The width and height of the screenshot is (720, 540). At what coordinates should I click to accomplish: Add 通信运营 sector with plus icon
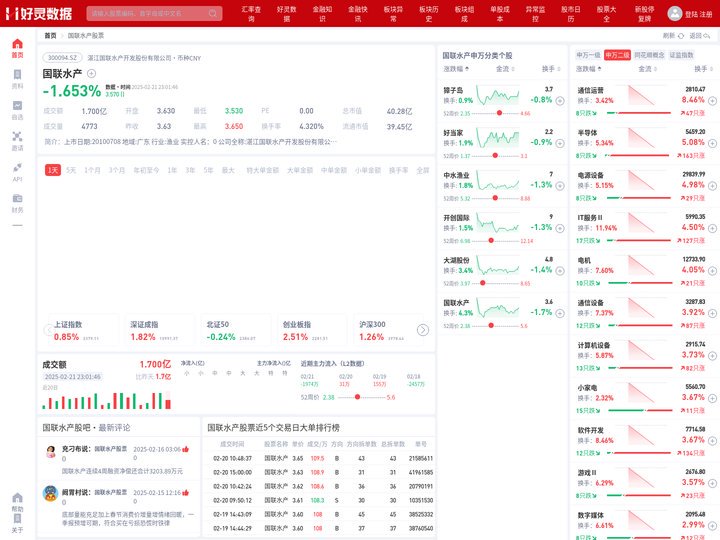coord(712,101)
